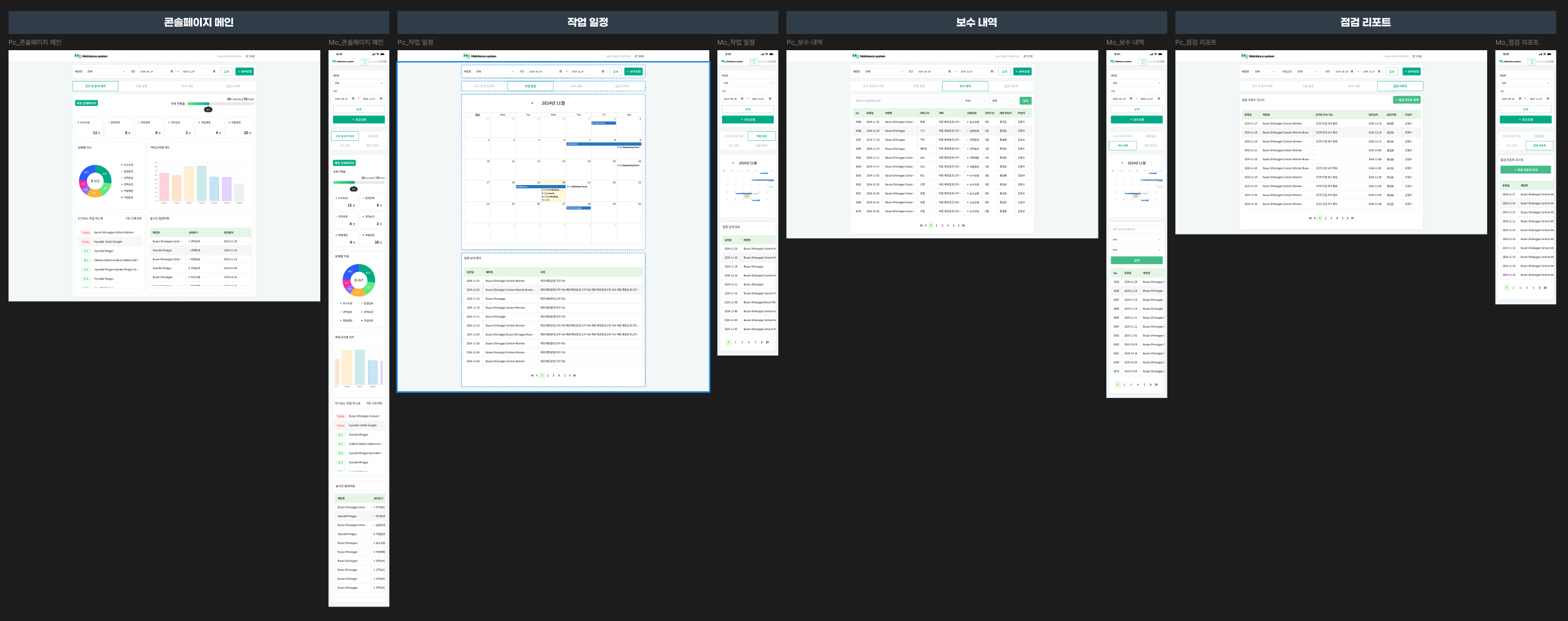Select the 점검 리포트 tab in Pc_점검 리포트 frame
The height and width of the screenshot is (621, 1568).
click(1400, 86)
